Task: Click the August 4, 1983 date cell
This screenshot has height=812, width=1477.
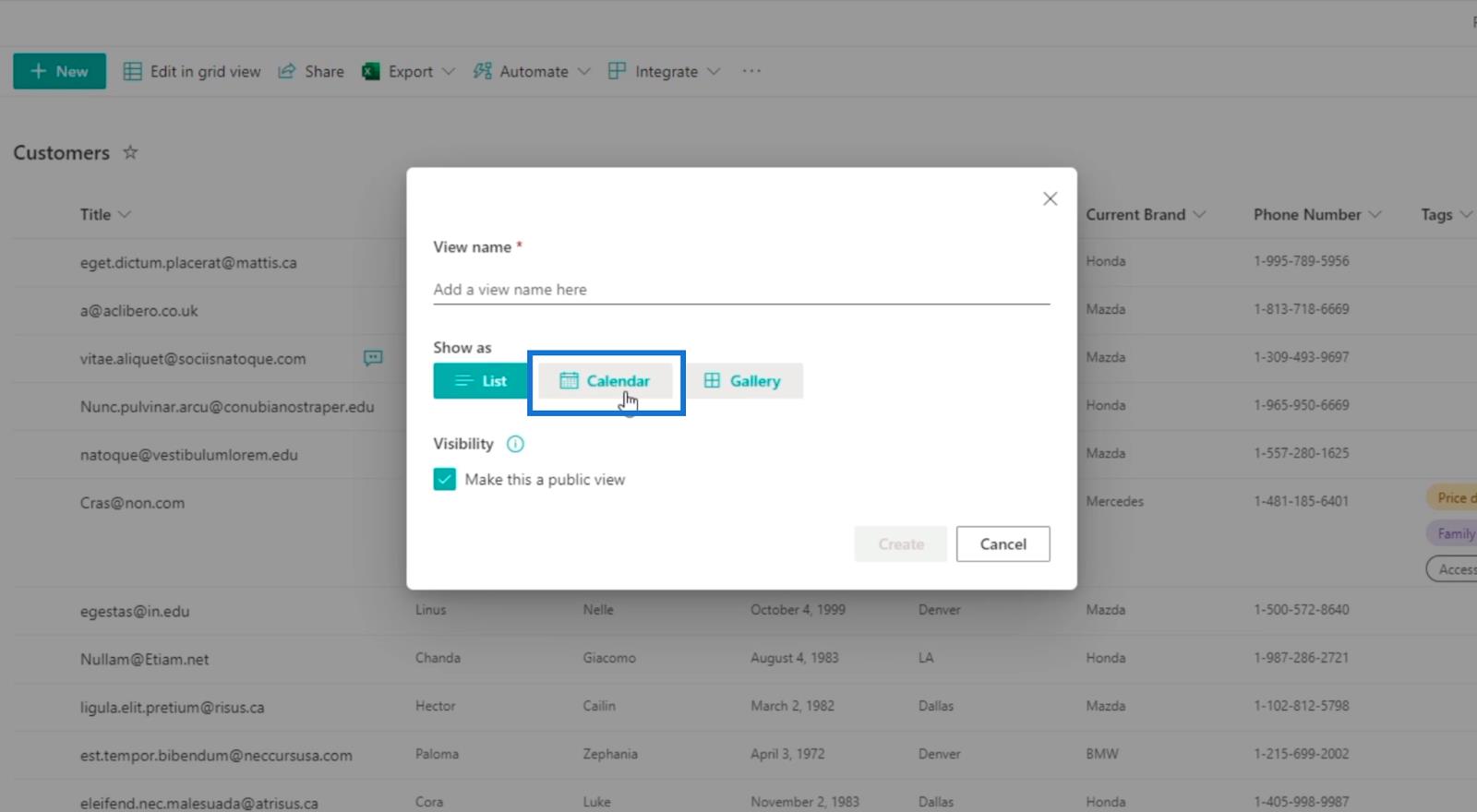Action: 795,658
